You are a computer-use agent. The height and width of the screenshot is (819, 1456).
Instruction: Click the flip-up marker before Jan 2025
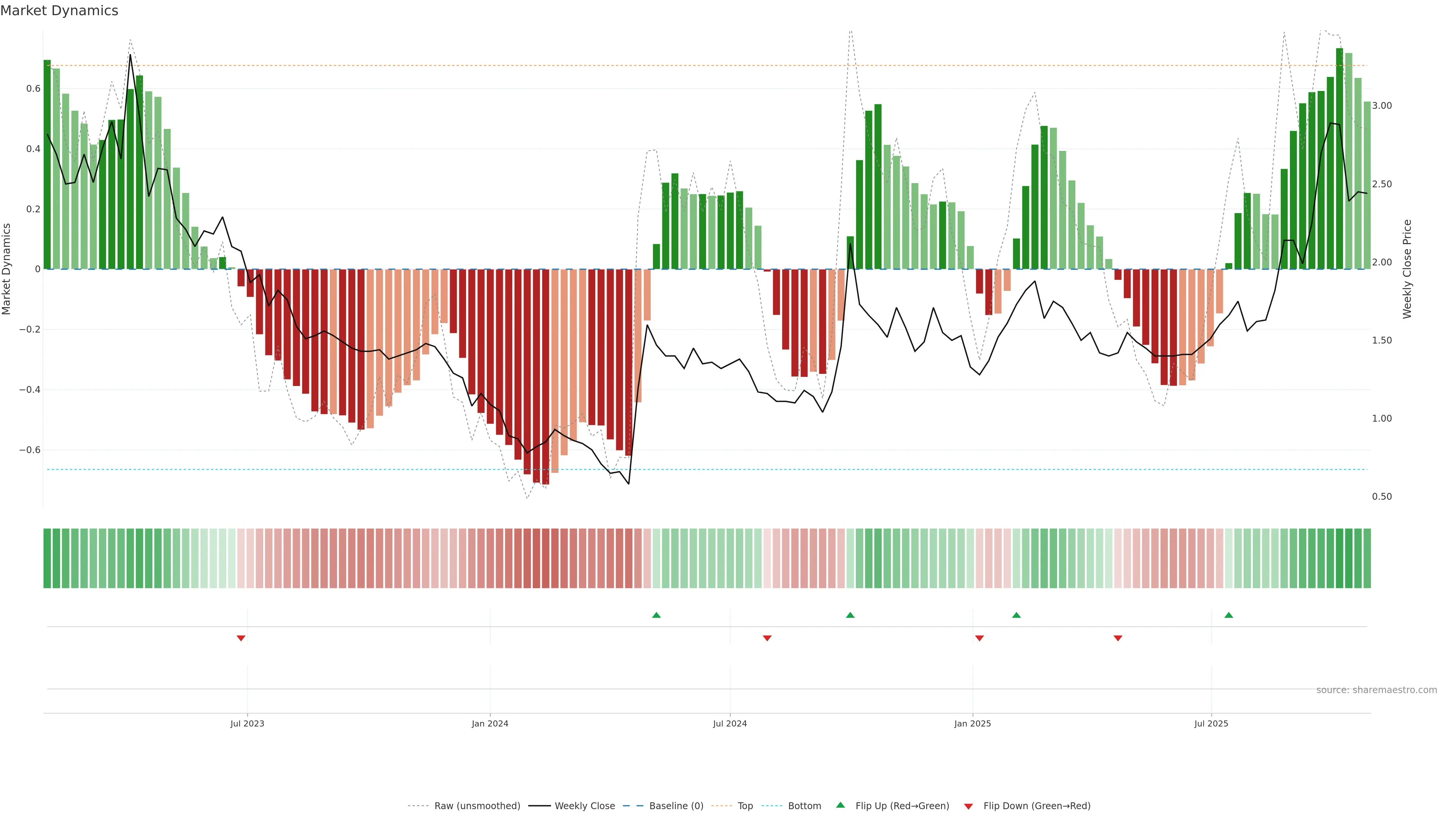coord(850,615)
